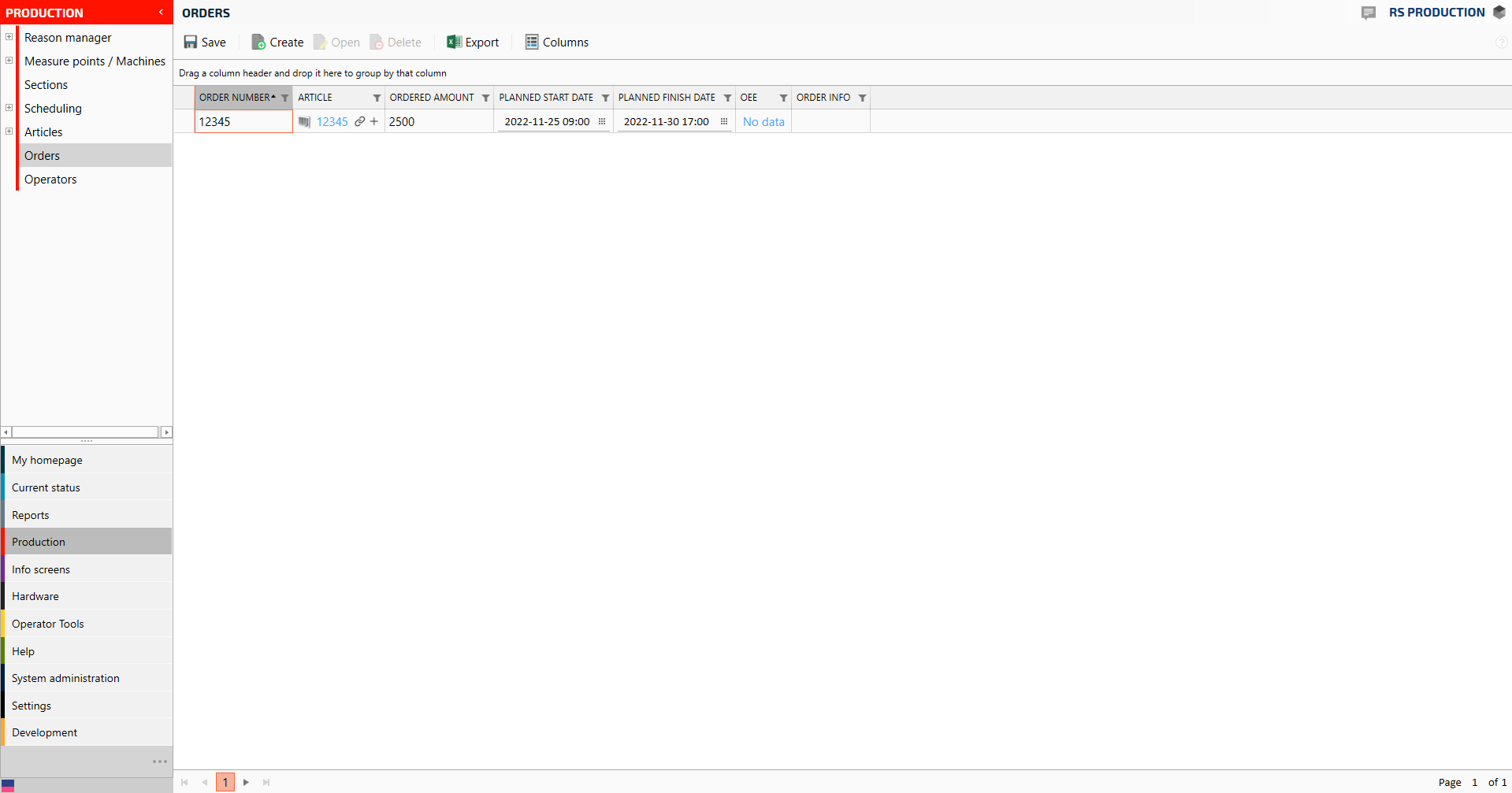Go to Operators in the Production tree

click(x=50, y=180)
